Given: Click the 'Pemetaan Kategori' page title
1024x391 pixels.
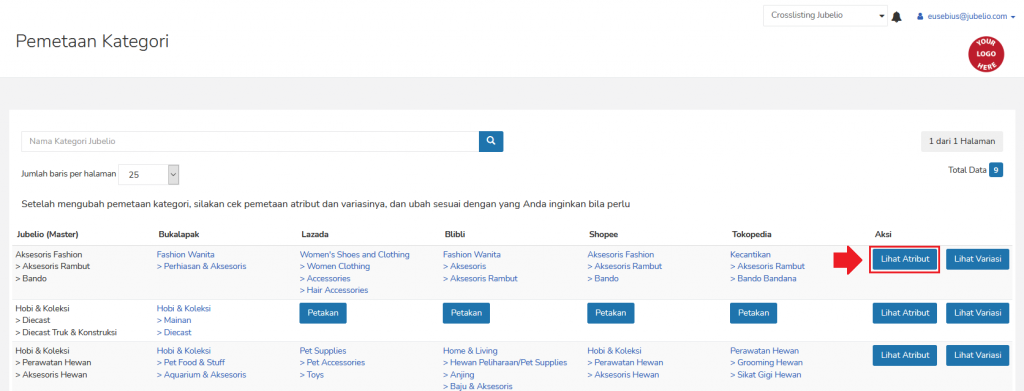Looking at the screenshot, I should pyautogui.click(x=92, y=42).
